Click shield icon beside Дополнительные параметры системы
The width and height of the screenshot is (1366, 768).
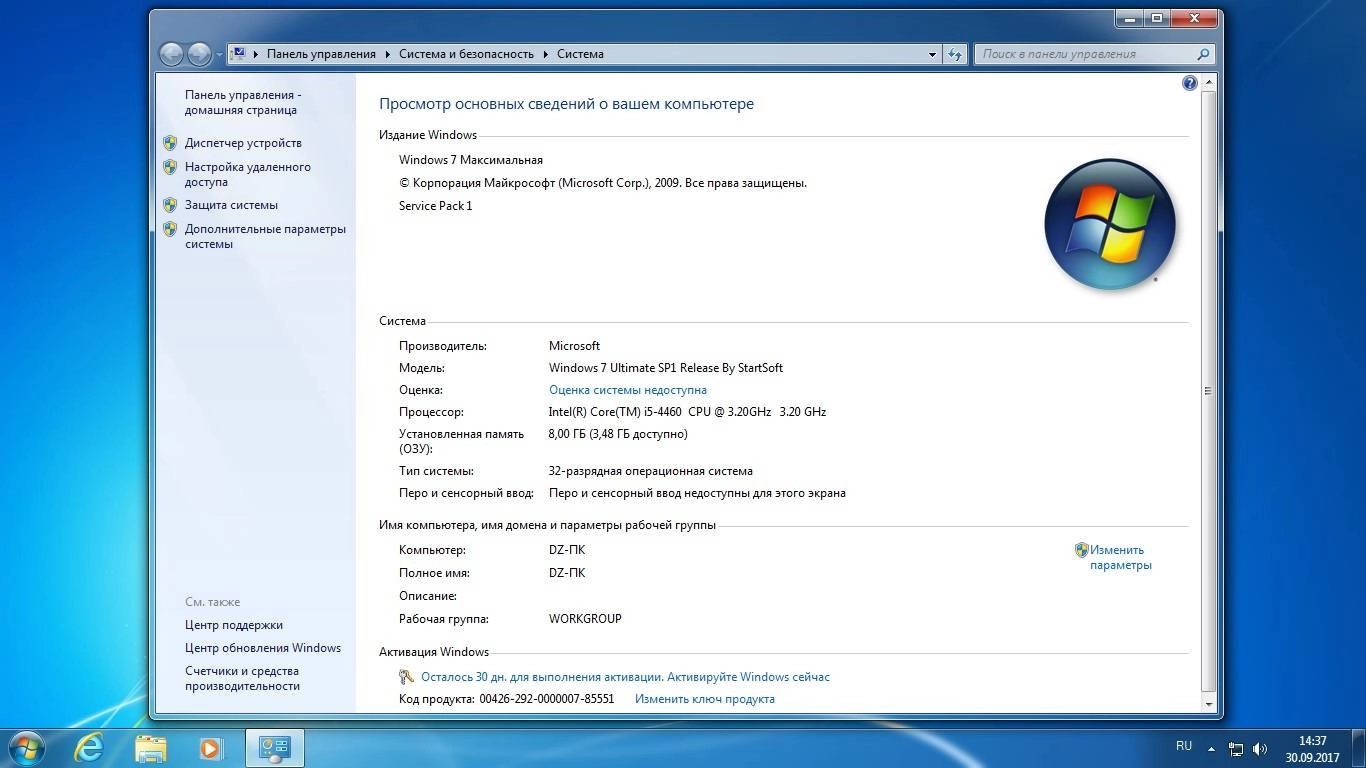(170, 229)
